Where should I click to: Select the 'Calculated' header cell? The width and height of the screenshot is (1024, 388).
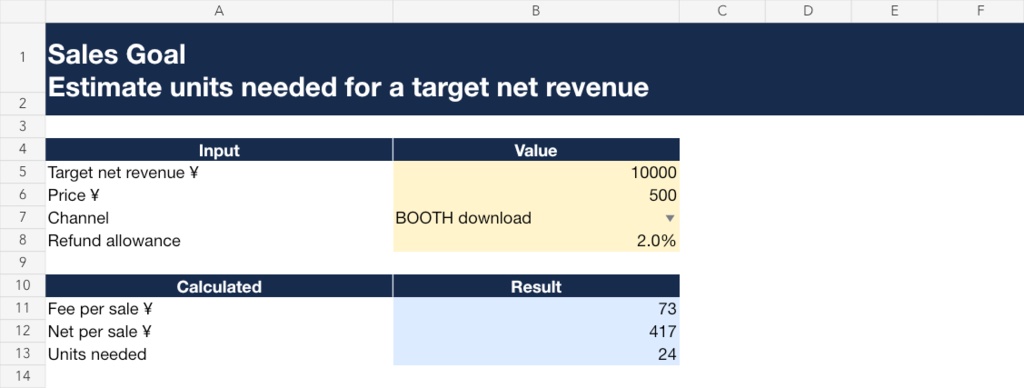[x=219, y=286]
